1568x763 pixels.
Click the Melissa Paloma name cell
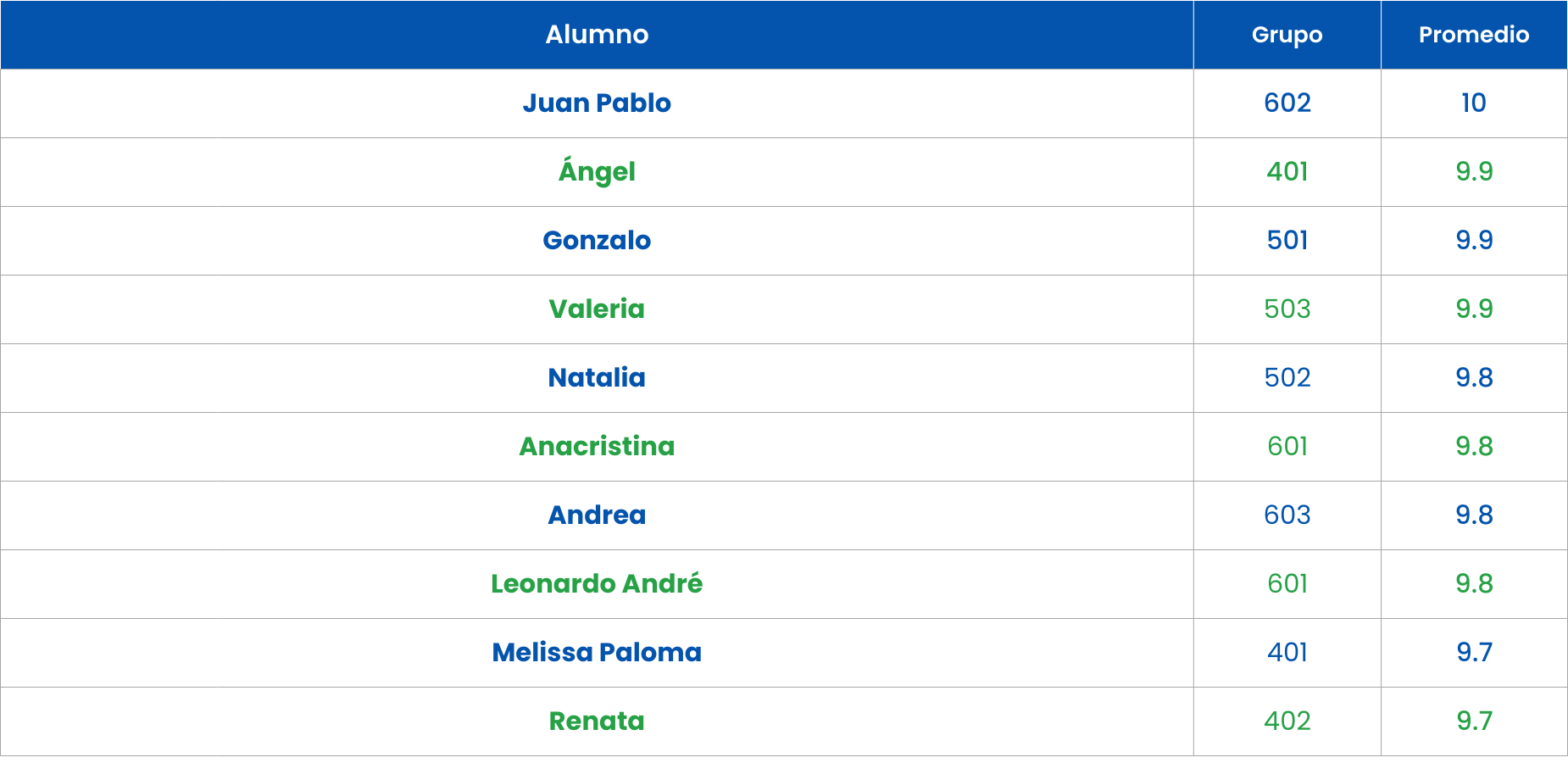coord(597,653)
